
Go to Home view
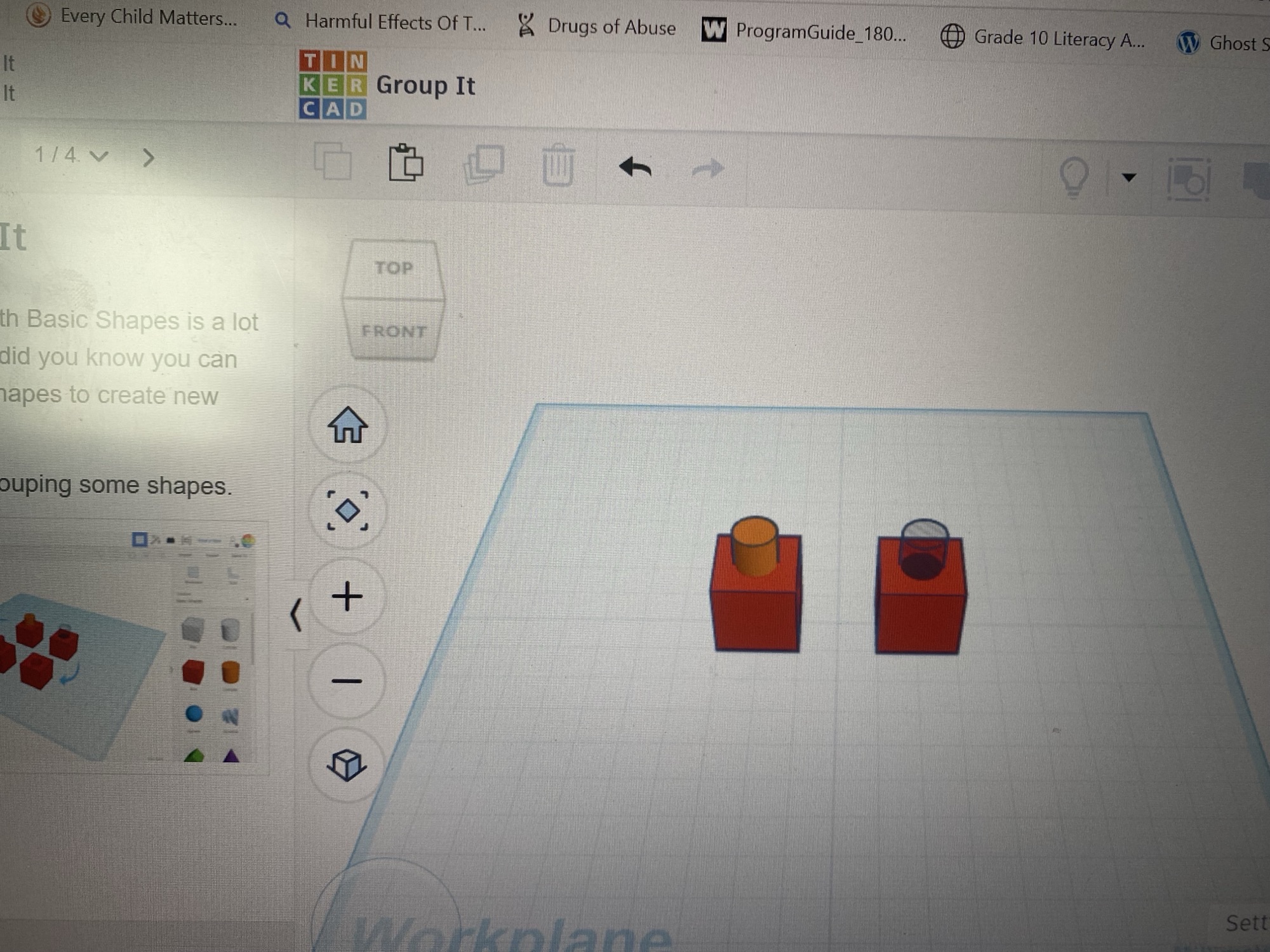[x=347, y=425]
